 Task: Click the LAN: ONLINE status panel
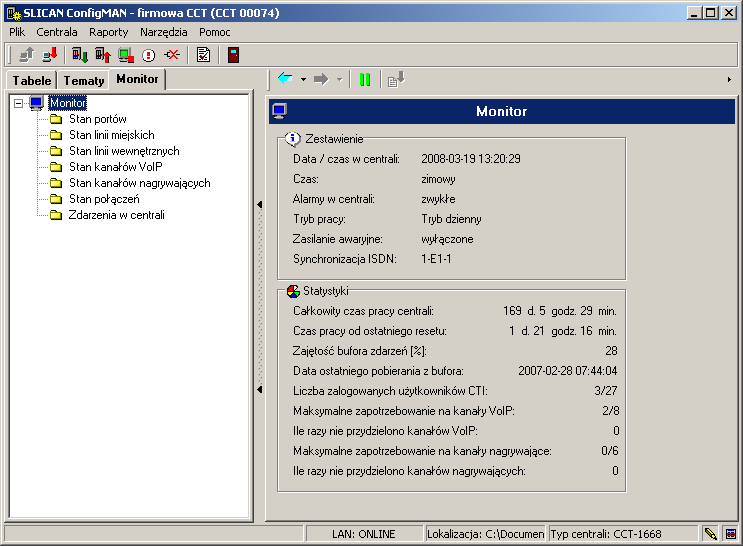[x=363, y=534]
